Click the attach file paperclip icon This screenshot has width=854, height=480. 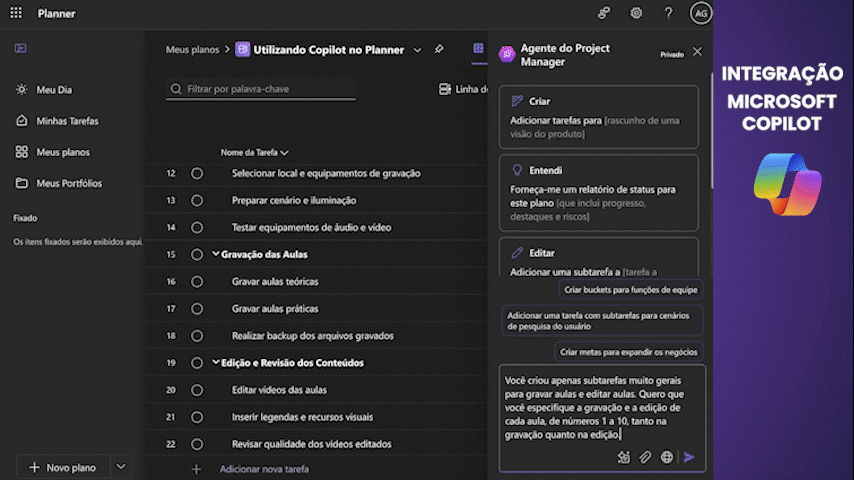point(646,457)
